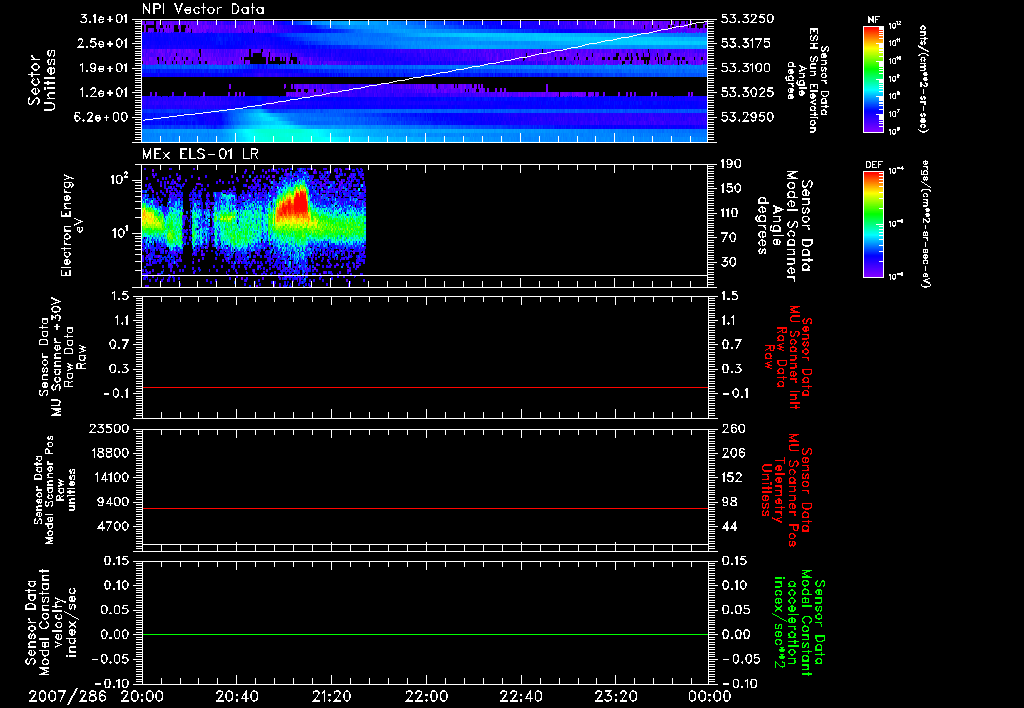Click the 190 scanner angle tick

(731, 164)
